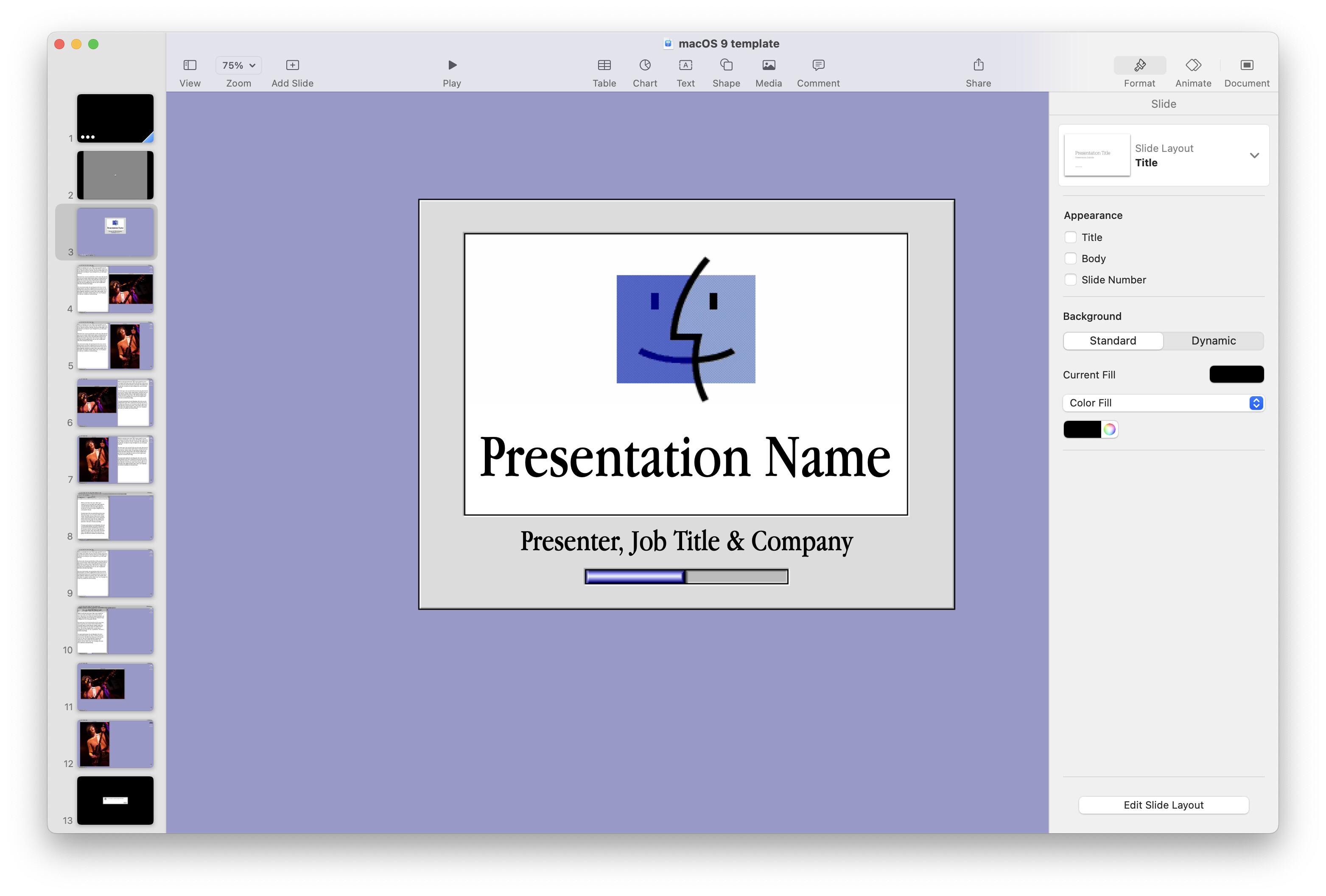Select the Finder face image on slide
This screenshot has height=896, width=1326.
coord(686,329)
